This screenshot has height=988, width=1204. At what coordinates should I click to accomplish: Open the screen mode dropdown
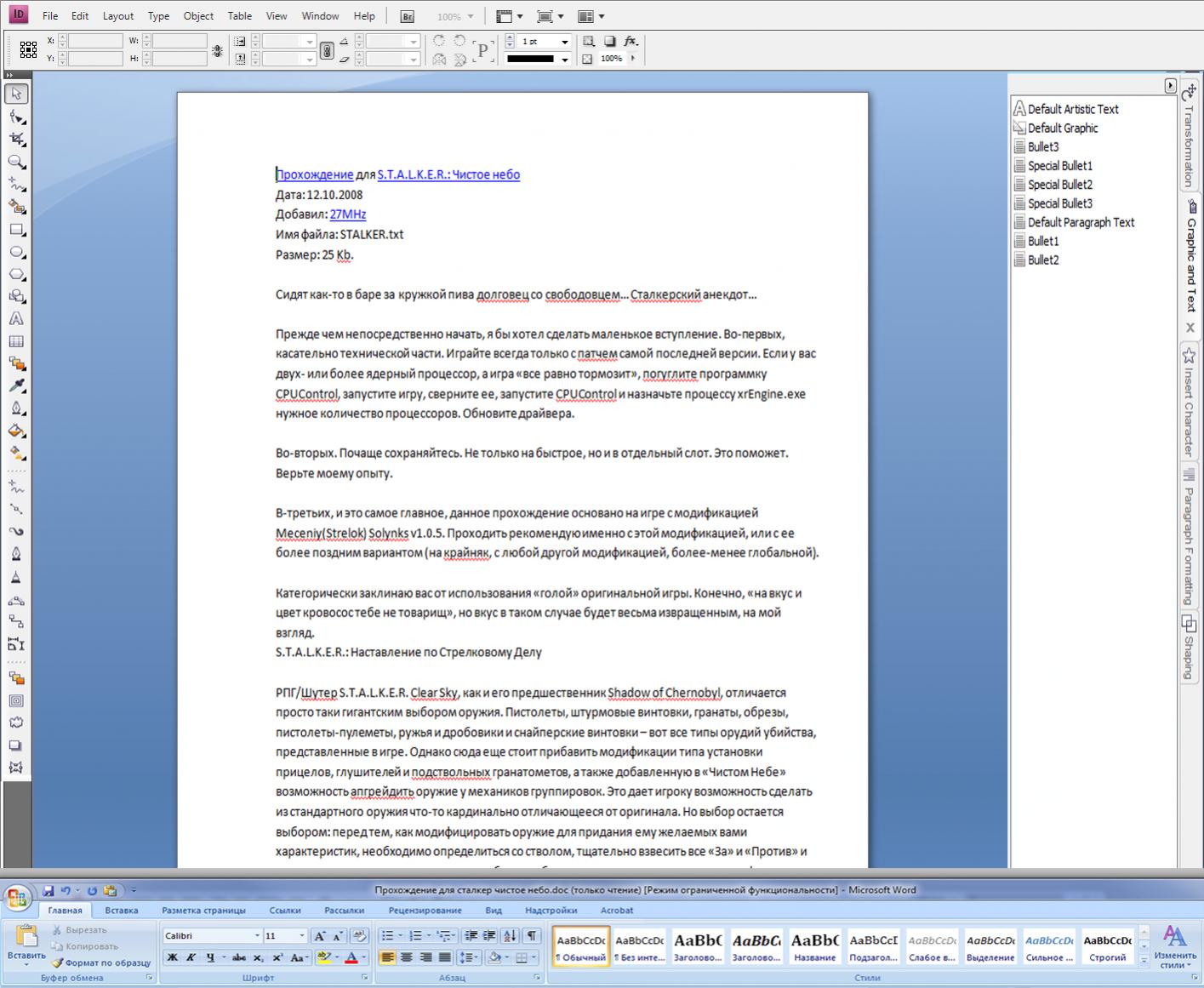click(x=552, y=16)
